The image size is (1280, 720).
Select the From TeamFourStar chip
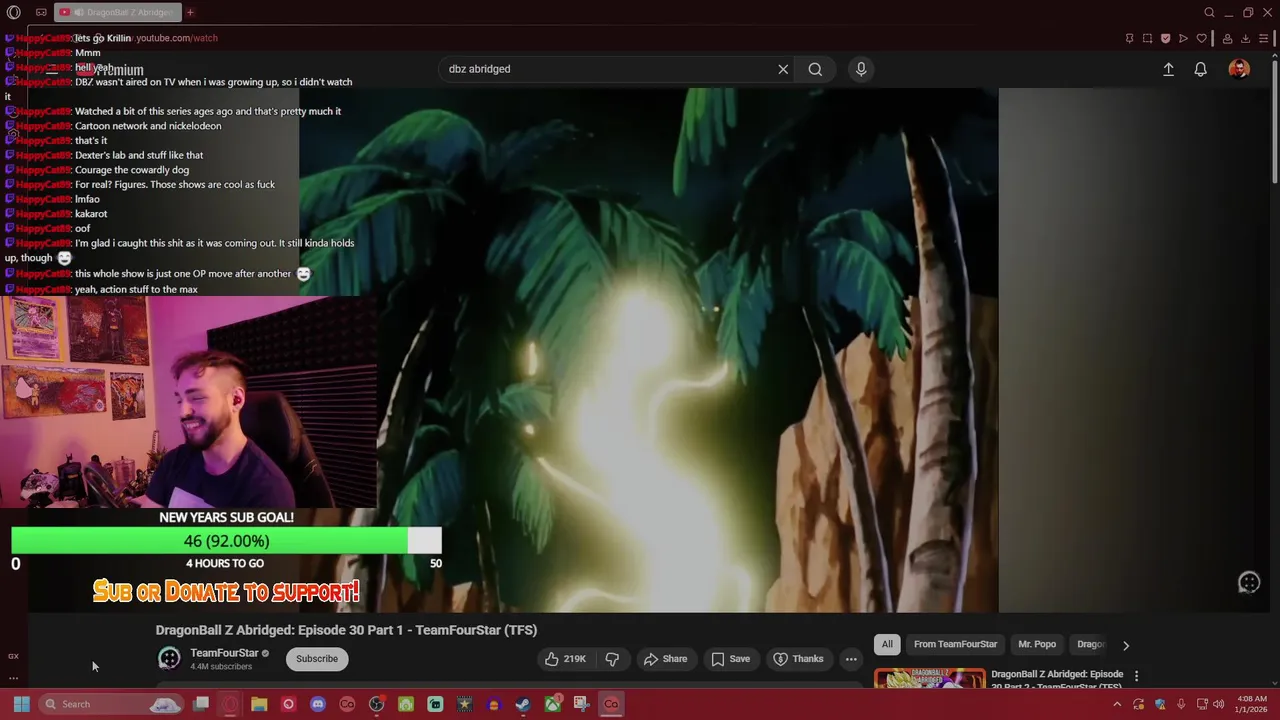click(x=955, y=644)
